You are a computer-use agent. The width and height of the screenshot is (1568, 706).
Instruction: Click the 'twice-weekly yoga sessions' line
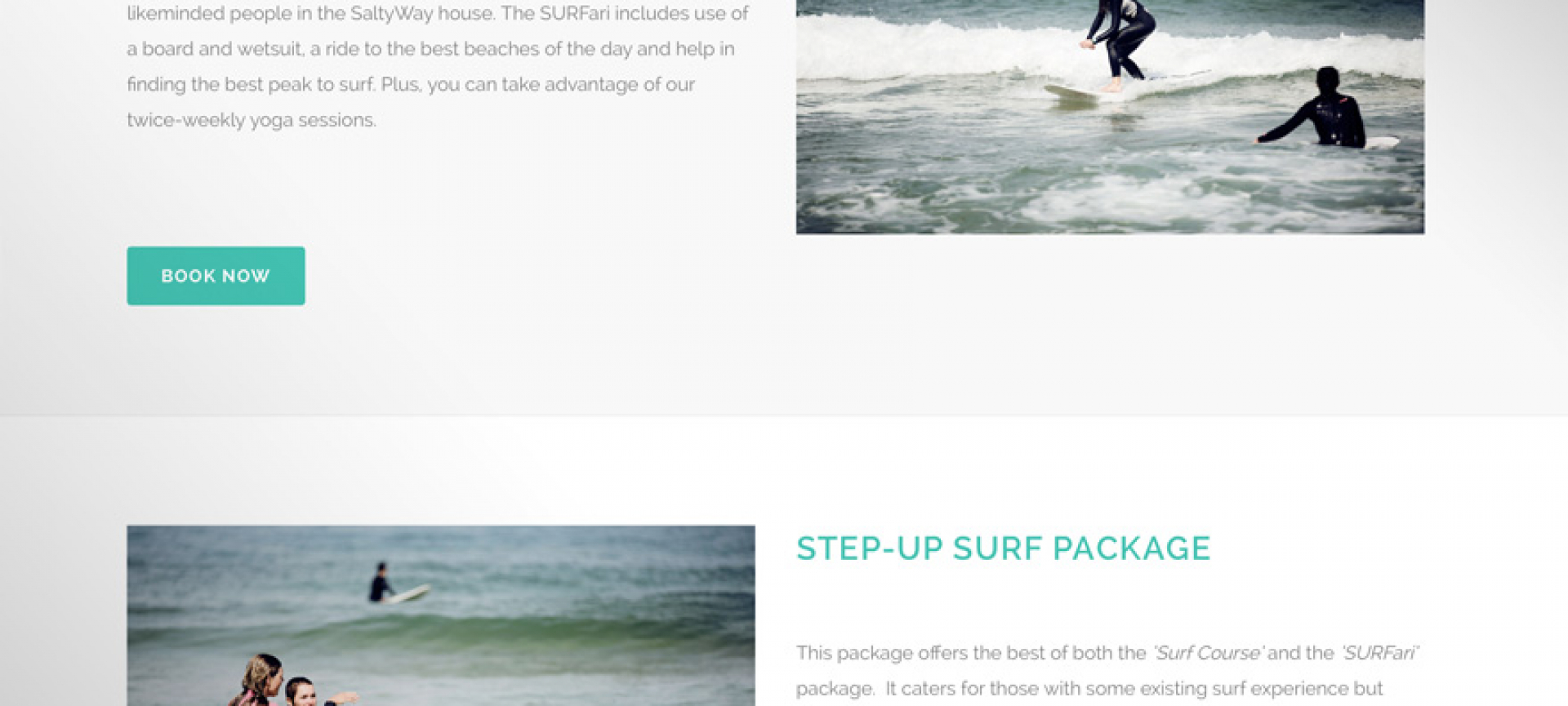pyautogui.click(x=252, y=120)
